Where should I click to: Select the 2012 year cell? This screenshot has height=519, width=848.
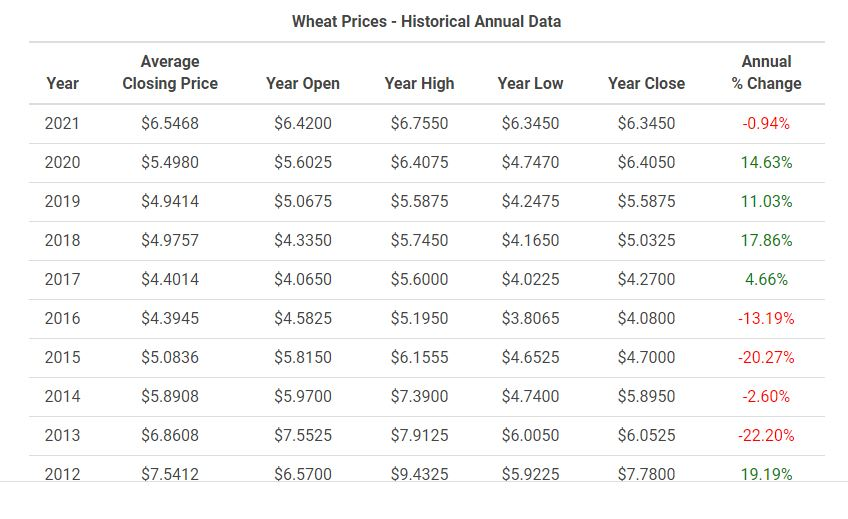(x=62, y=474)
